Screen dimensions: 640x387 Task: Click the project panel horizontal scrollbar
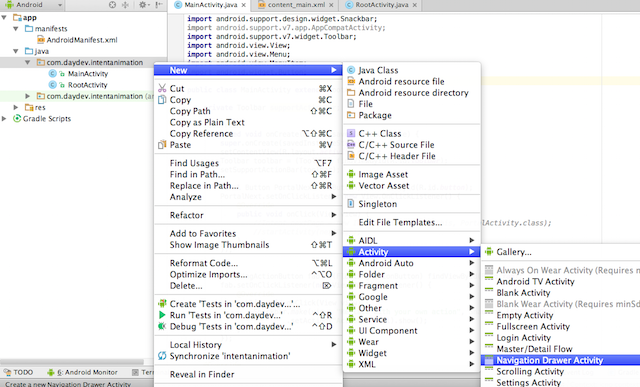72,362
